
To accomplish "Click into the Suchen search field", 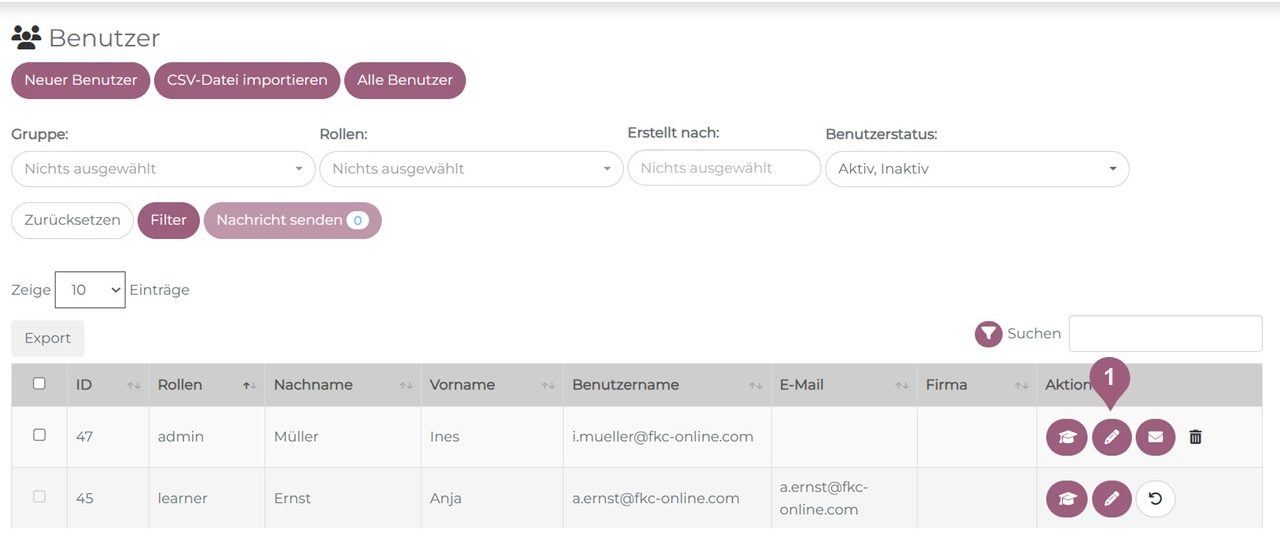I will [x=1165, y=334].
